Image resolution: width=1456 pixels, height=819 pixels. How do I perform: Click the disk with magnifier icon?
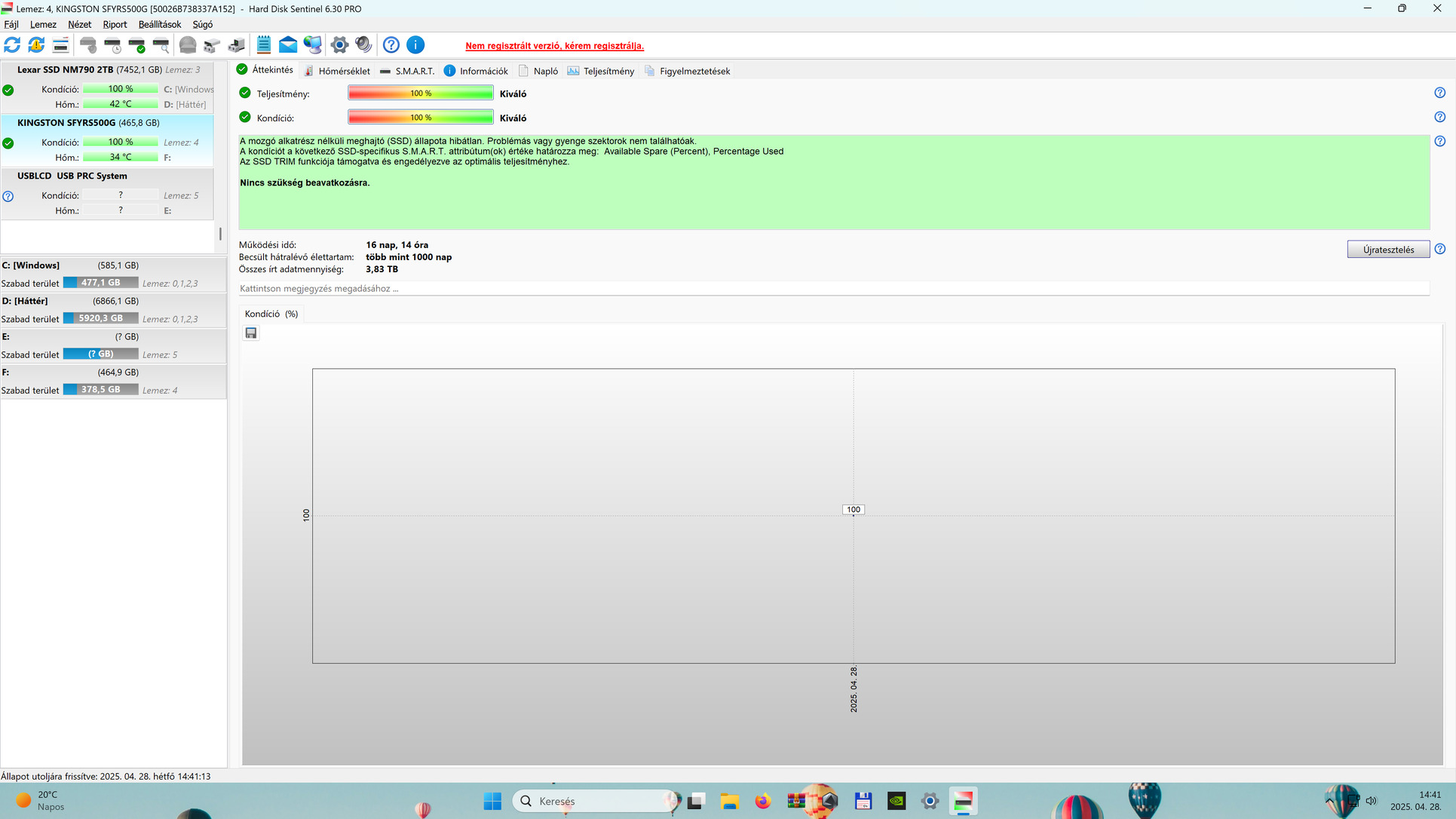[161, 45]
